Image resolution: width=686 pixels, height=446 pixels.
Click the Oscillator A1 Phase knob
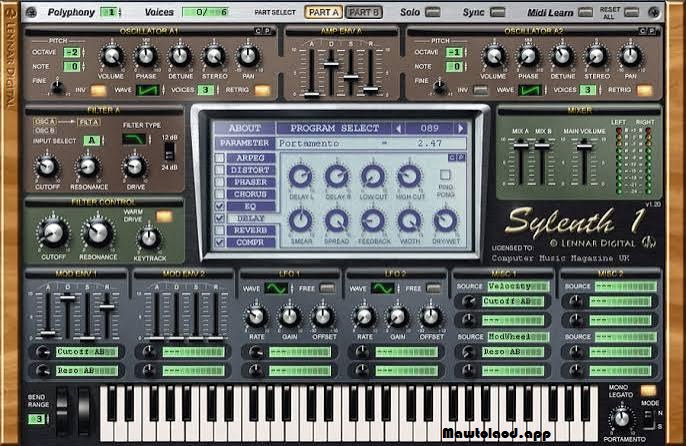[x=146, y=56]
